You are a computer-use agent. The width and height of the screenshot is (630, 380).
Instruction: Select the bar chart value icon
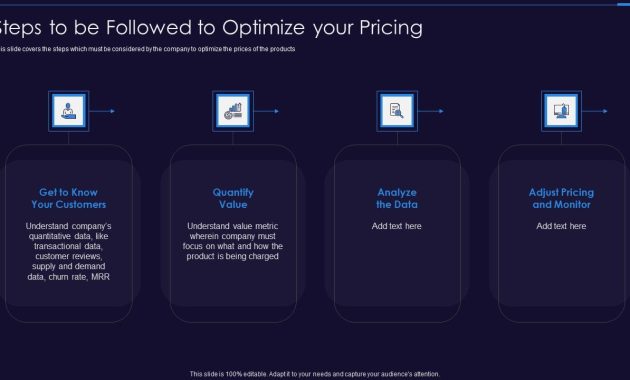(x=233, y=111)
